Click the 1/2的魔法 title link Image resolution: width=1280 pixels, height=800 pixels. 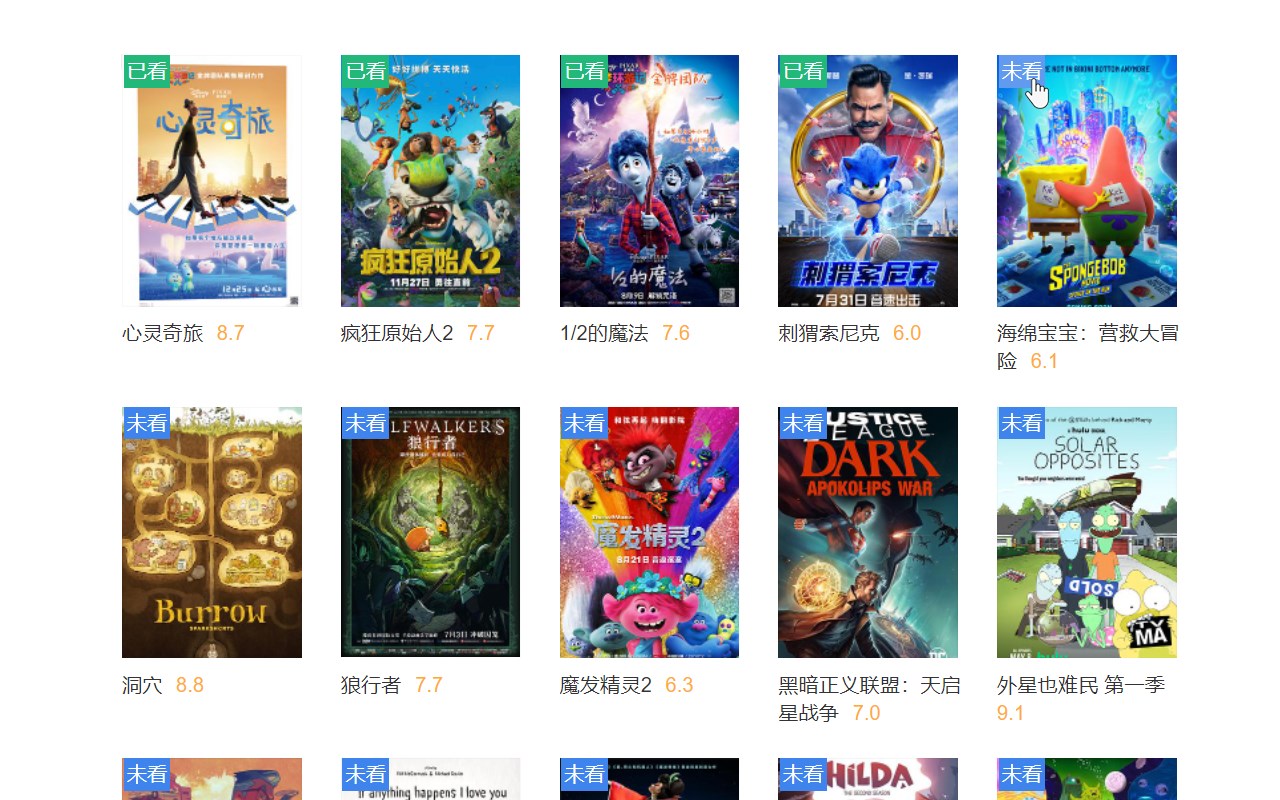[604, 333]
